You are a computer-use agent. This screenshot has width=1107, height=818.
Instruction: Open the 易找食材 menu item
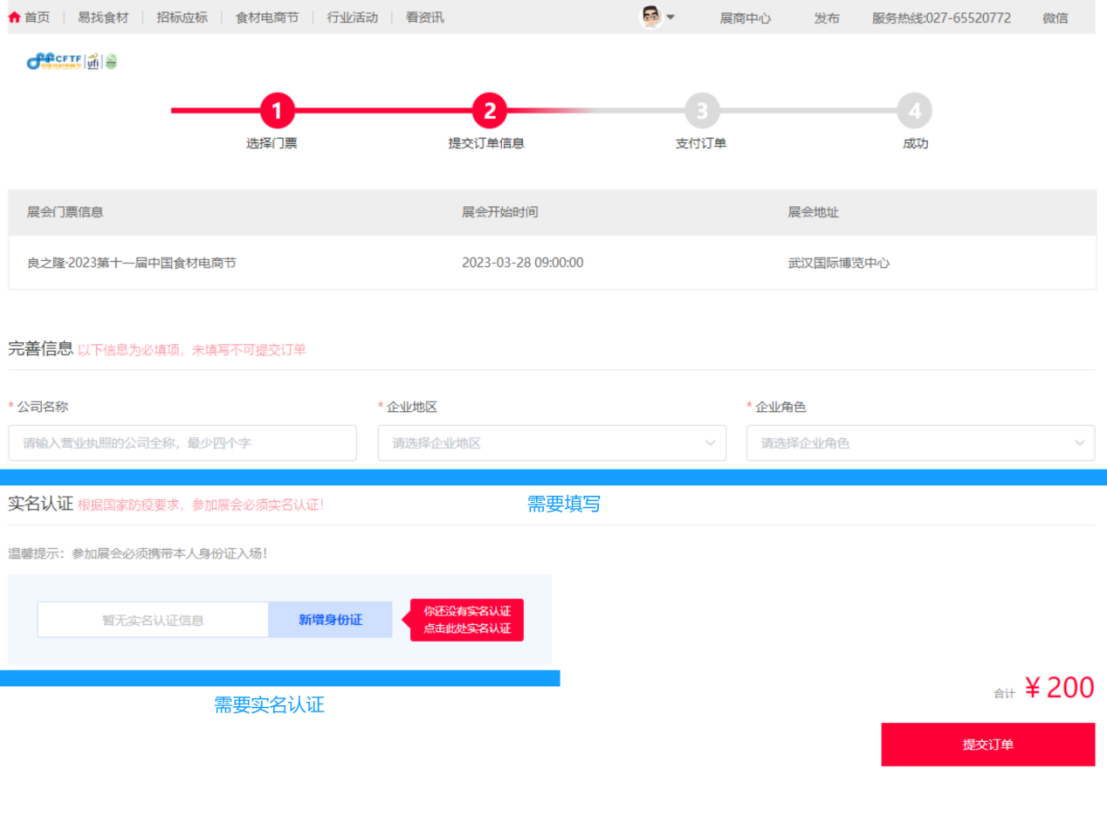coord(103,17)
